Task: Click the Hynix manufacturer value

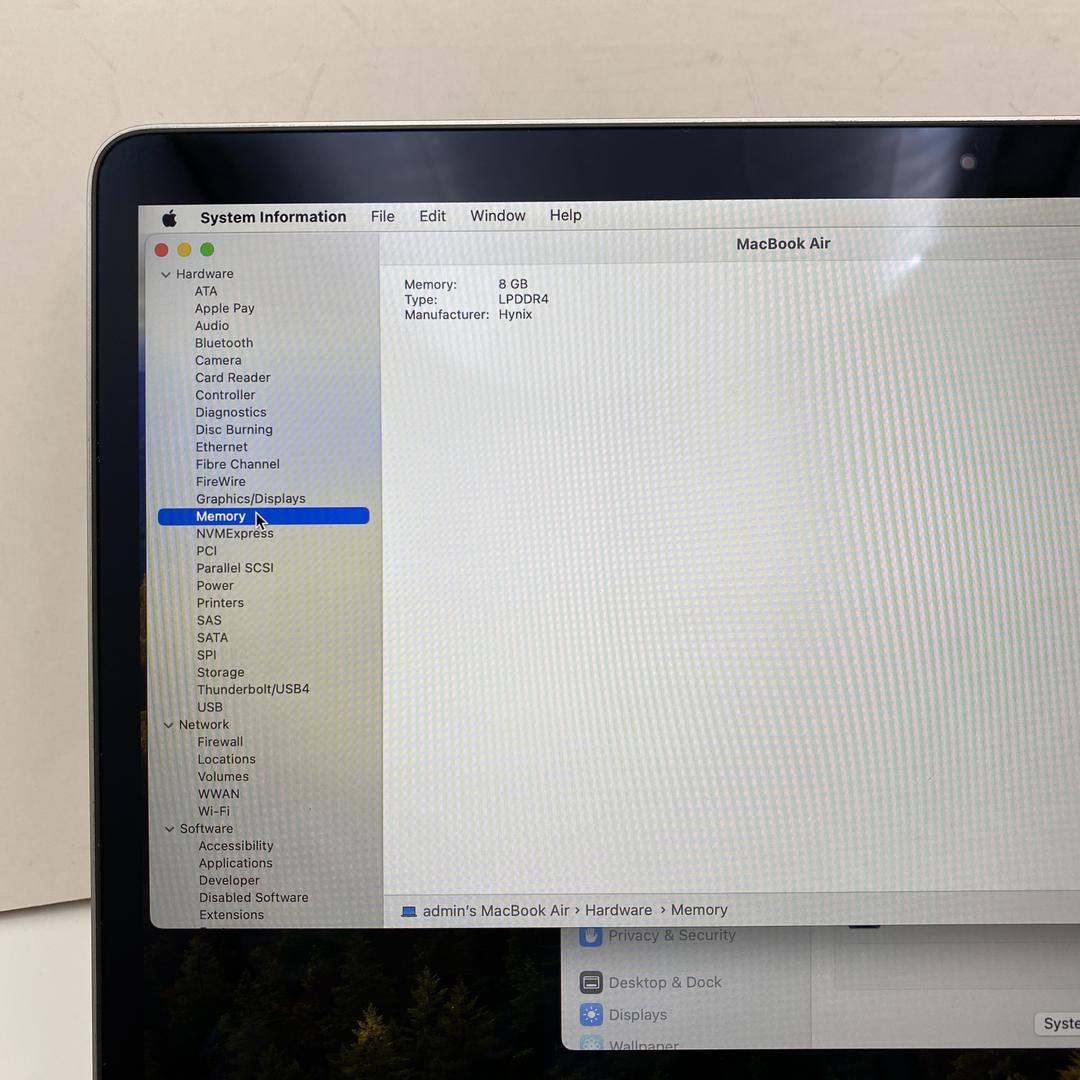Action: [515, 314]
